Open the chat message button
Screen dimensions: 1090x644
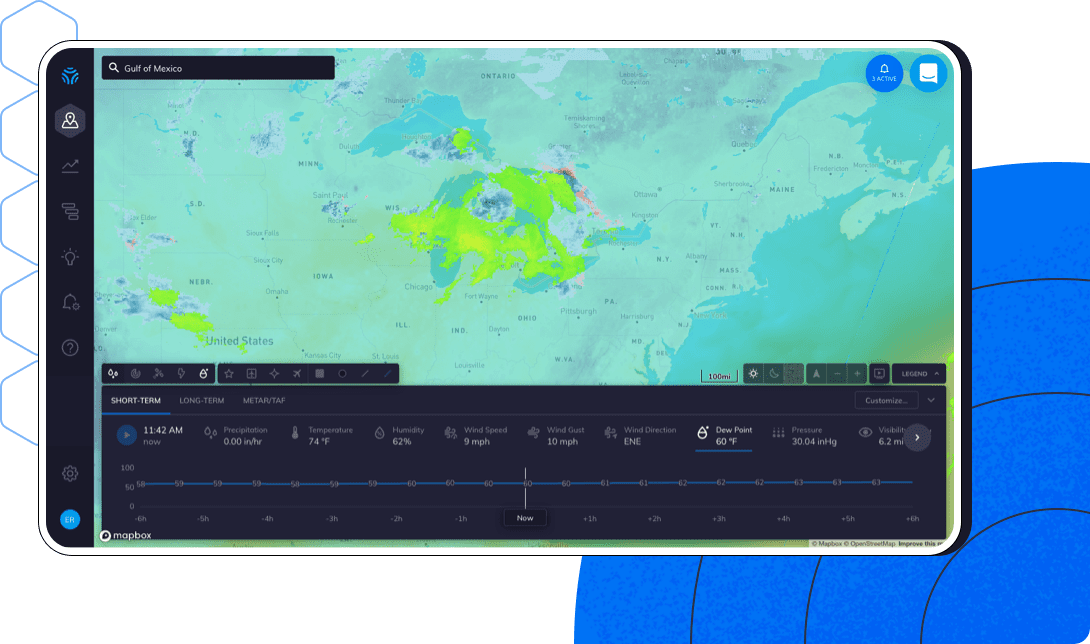pos(929,73)
